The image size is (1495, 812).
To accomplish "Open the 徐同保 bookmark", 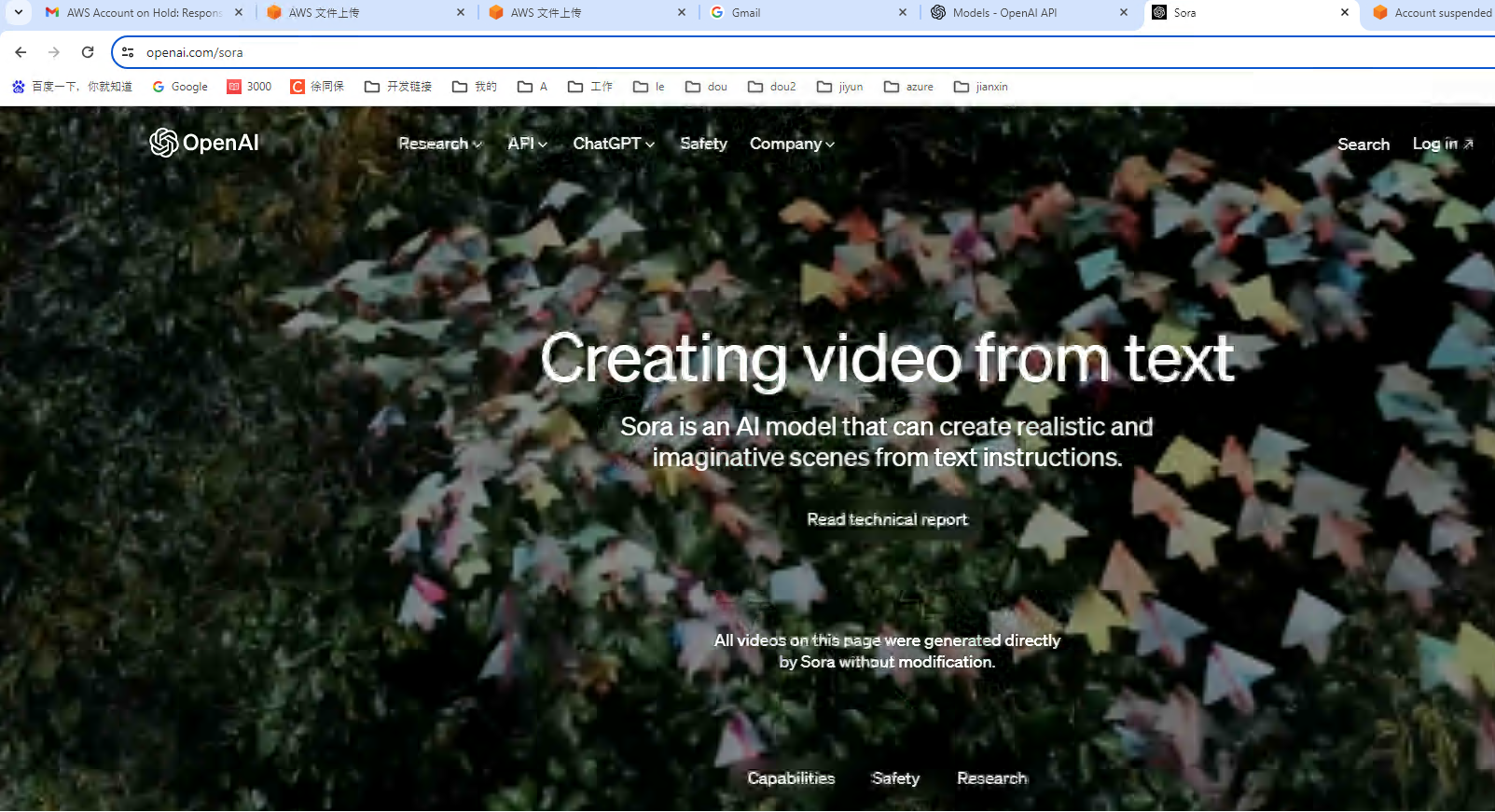I will tap(317, 87).
